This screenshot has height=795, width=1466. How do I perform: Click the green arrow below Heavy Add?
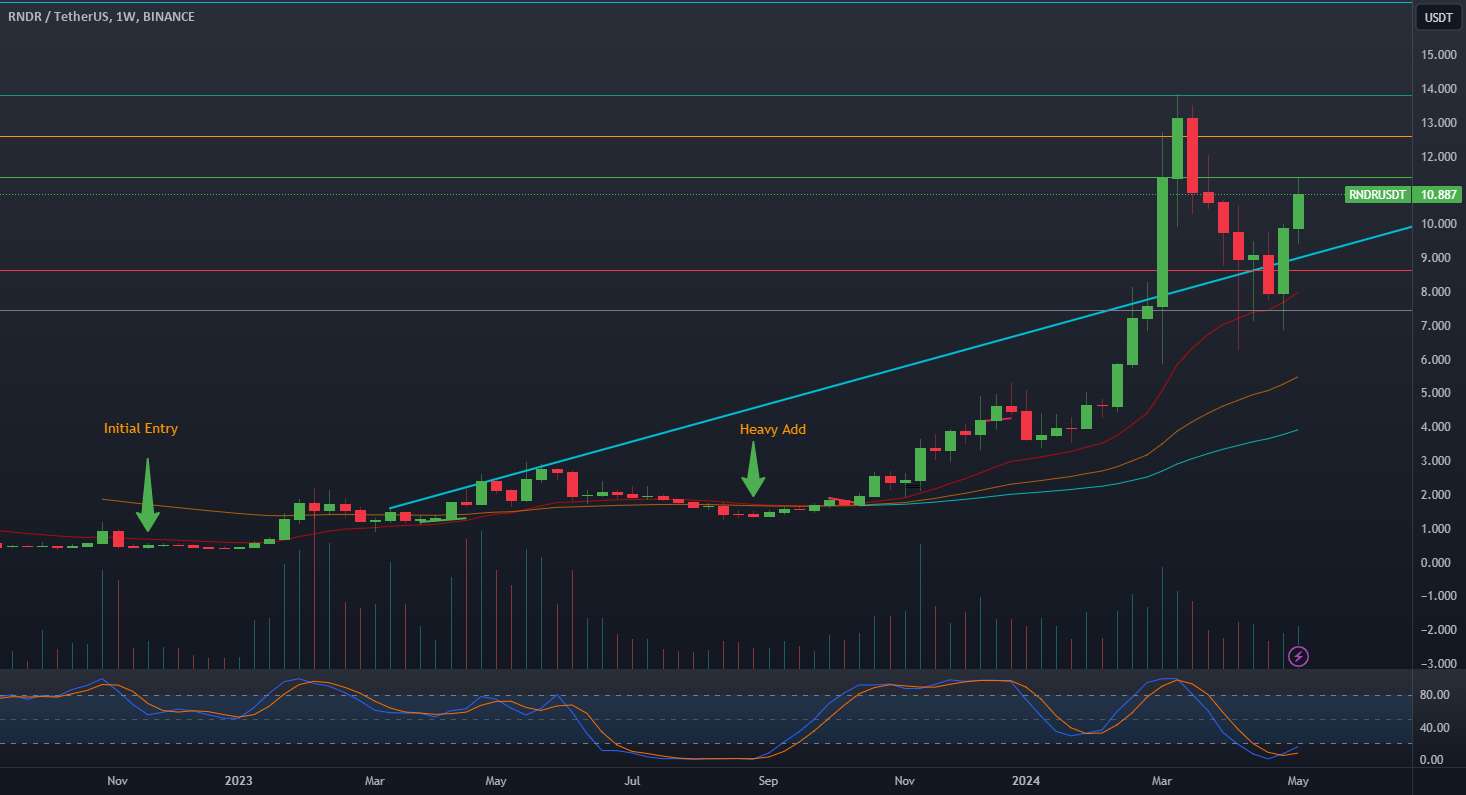(753, 470)
